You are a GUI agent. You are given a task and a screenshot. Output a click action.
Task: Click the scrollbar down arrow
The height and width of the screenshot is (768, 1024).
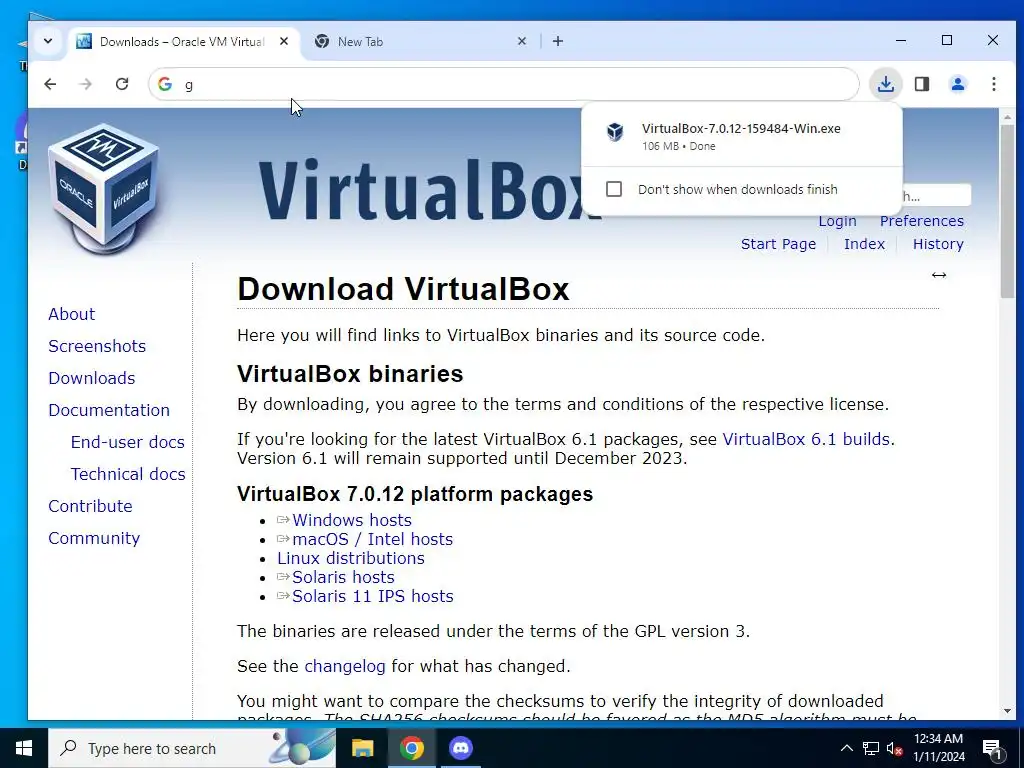point(1007,711)
